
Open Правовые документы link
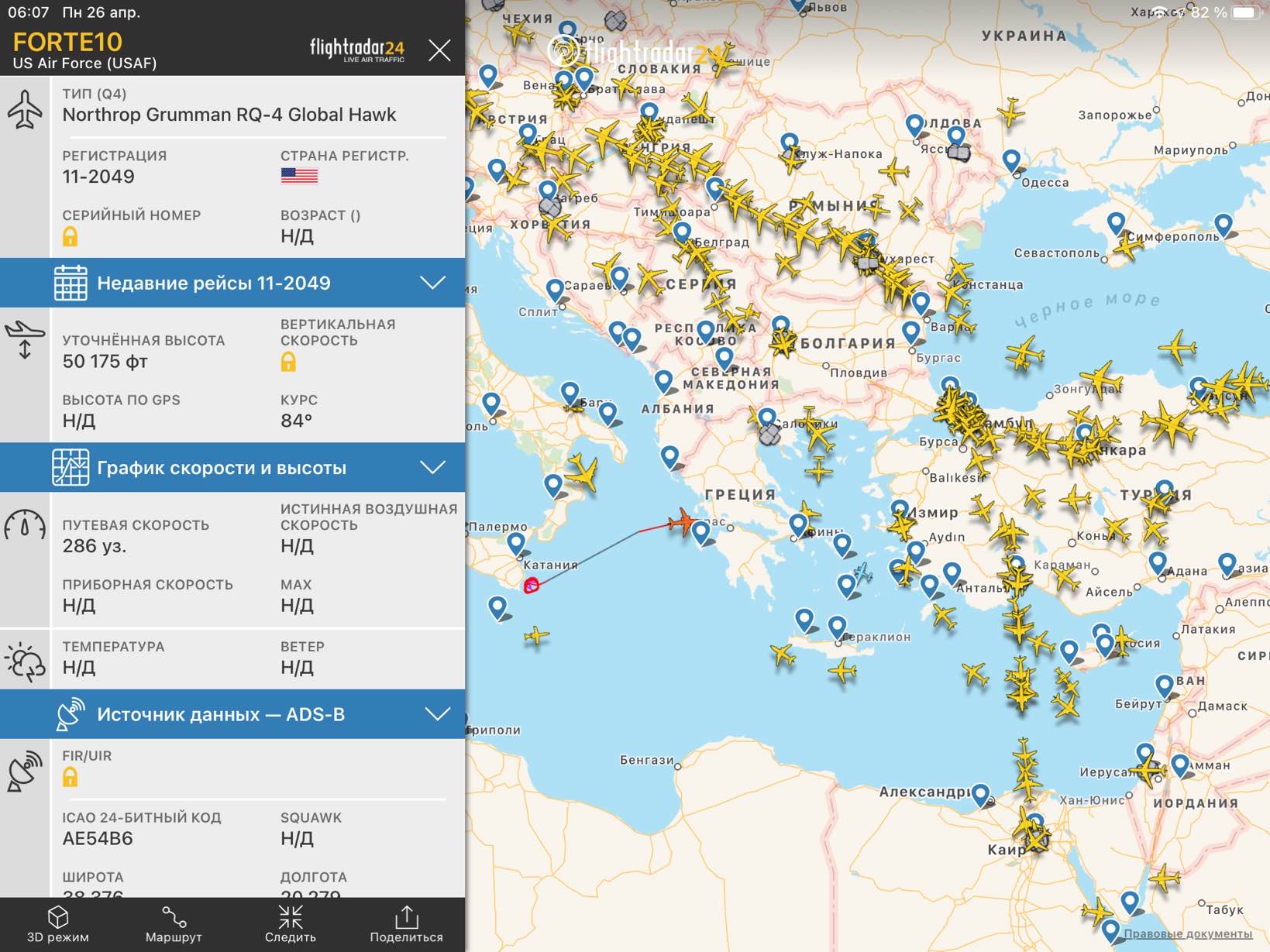[x=1188, y=933]
